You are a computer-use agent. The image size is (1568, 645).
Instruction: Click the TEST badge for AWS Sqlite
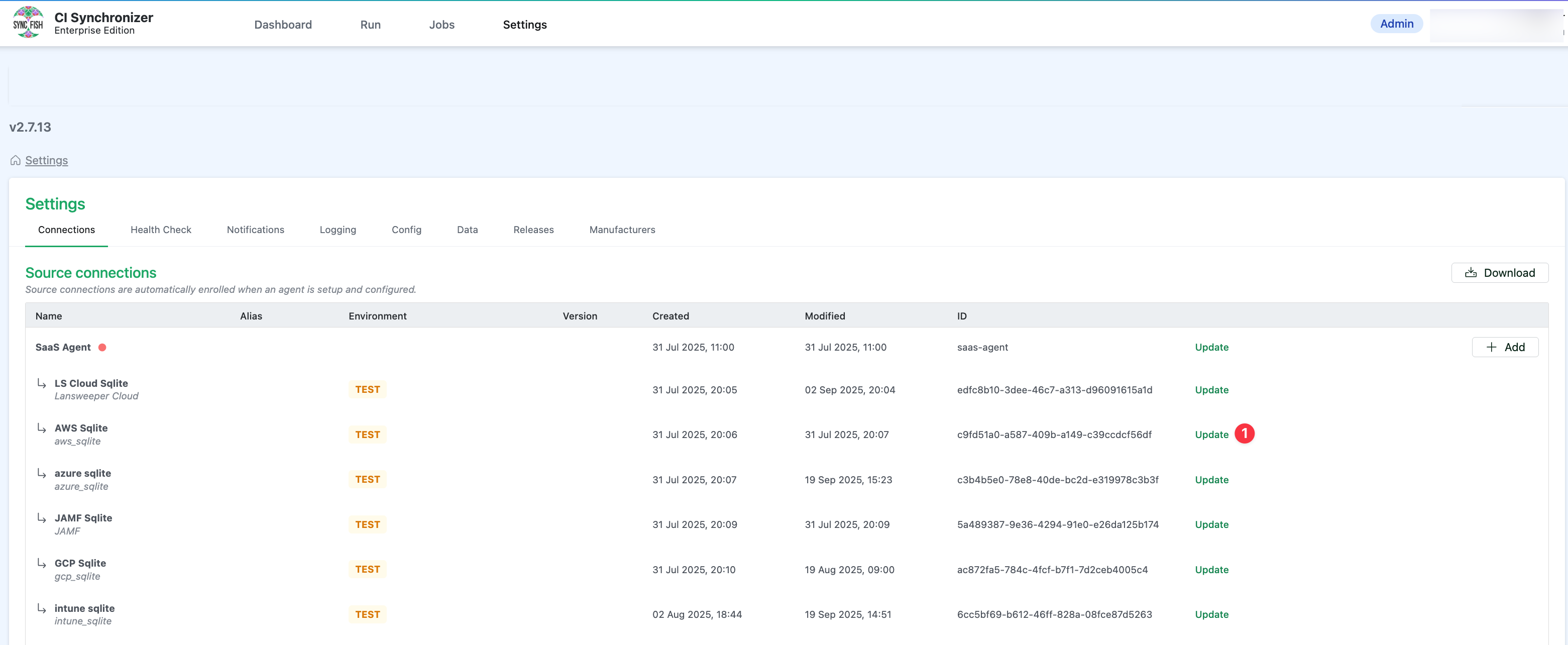tap(368, 434)
